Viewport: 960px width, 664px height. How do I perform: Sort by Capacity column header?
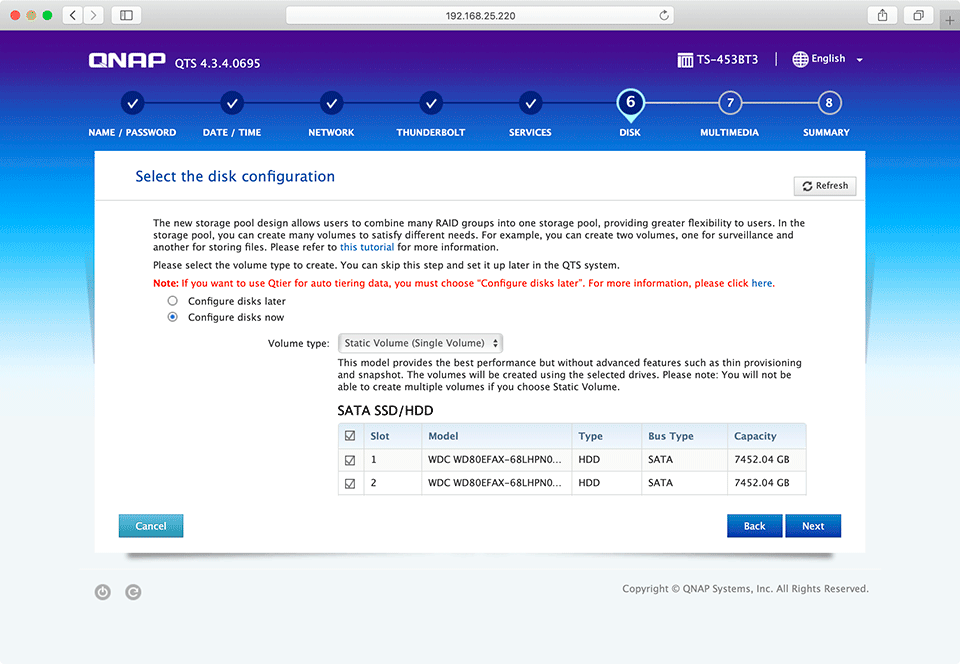point(767,436)
